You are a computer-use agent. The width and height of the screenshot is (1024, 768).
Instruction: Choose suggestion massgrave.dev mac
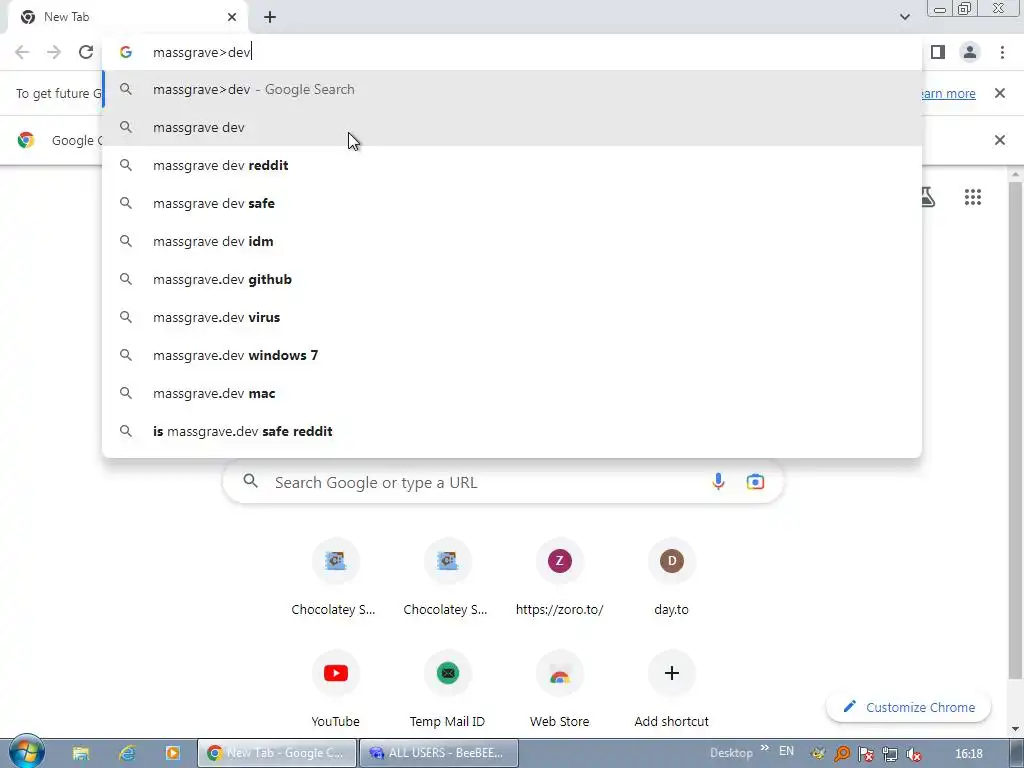[512, 393]
